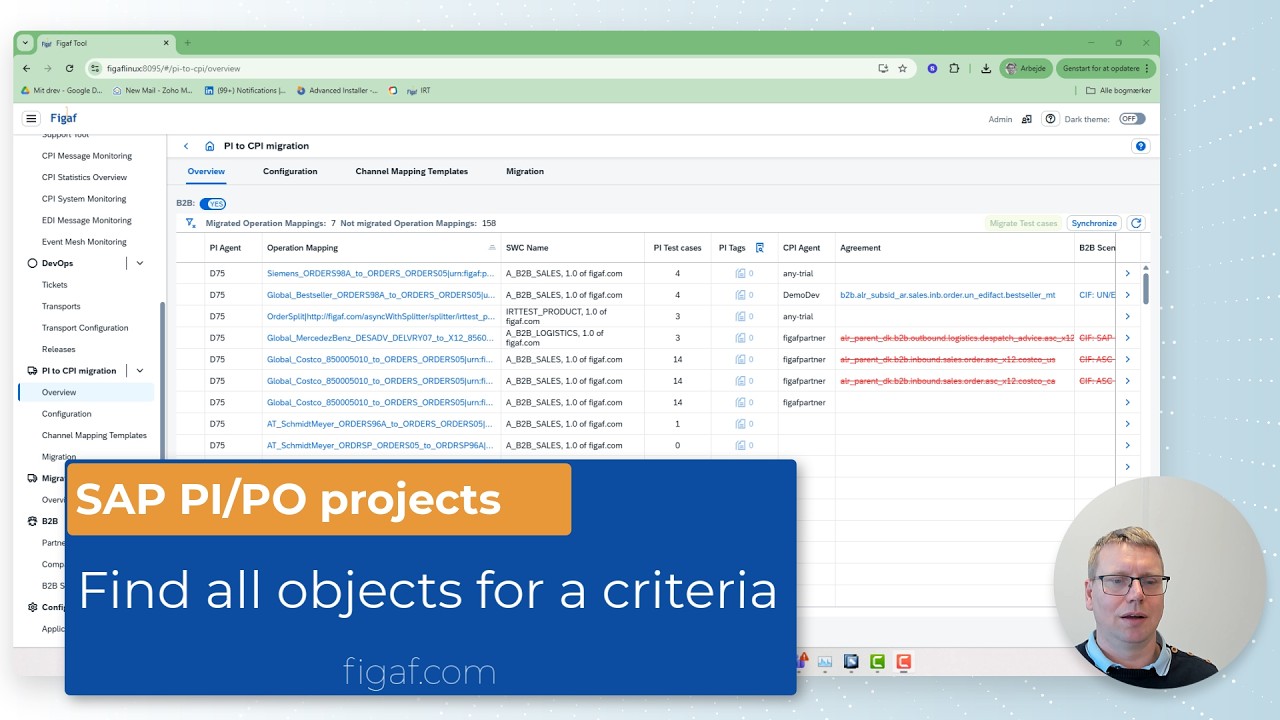The height and width of the screenshot is (720, 1280).
Task: Open the Channel Mapping Templates tab
Action: 412,171
